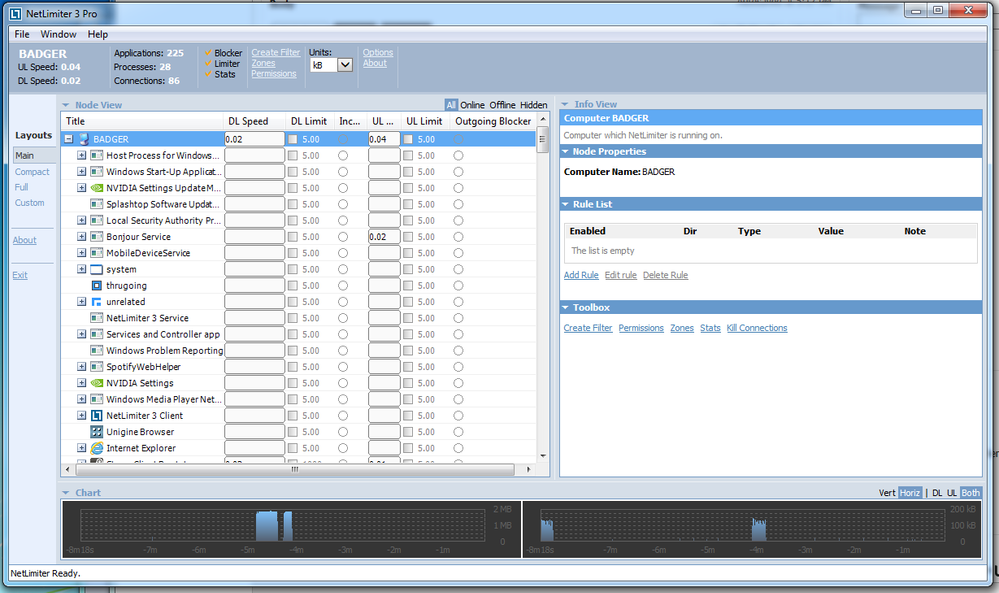This screenshot has height=593, width=999.
Task: Click Kill Connections in Toolbox
Action: click(x=757, y=328)
